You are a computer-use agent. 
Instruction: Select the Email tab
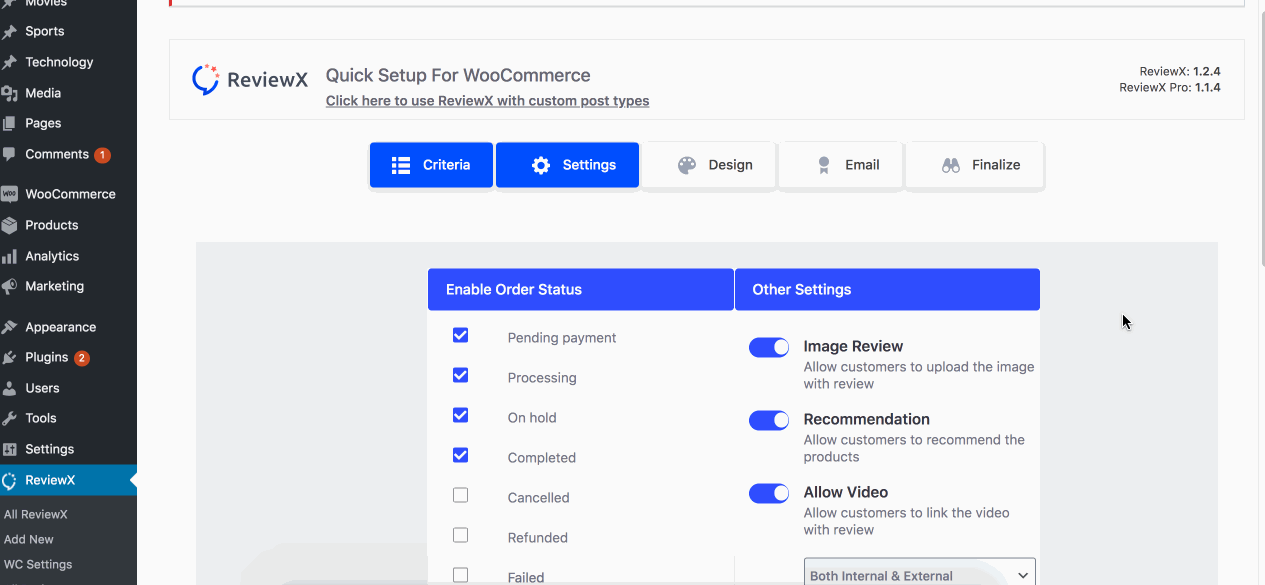(841, 165)
